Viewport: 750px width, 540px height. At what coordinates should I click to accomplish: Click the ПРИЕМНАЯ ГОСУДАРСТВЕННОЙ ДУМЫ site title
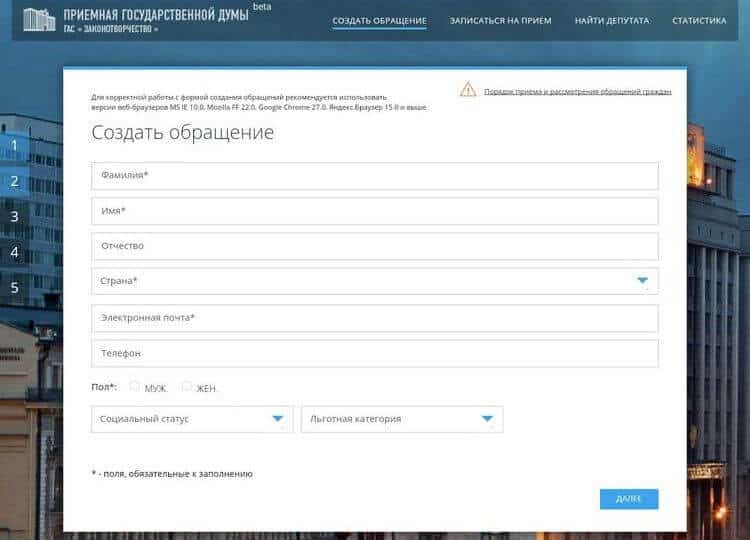156,15
